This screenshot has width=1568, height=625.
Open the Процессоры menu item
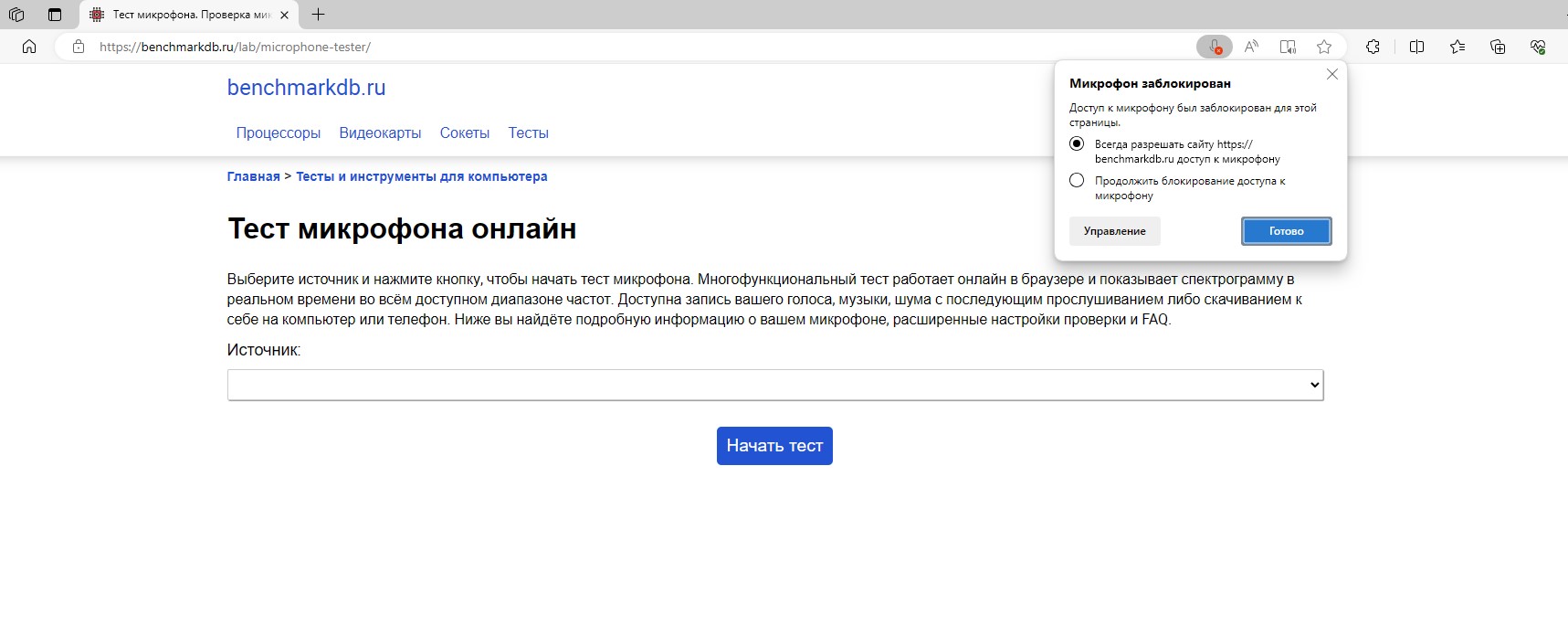(279, 132)
